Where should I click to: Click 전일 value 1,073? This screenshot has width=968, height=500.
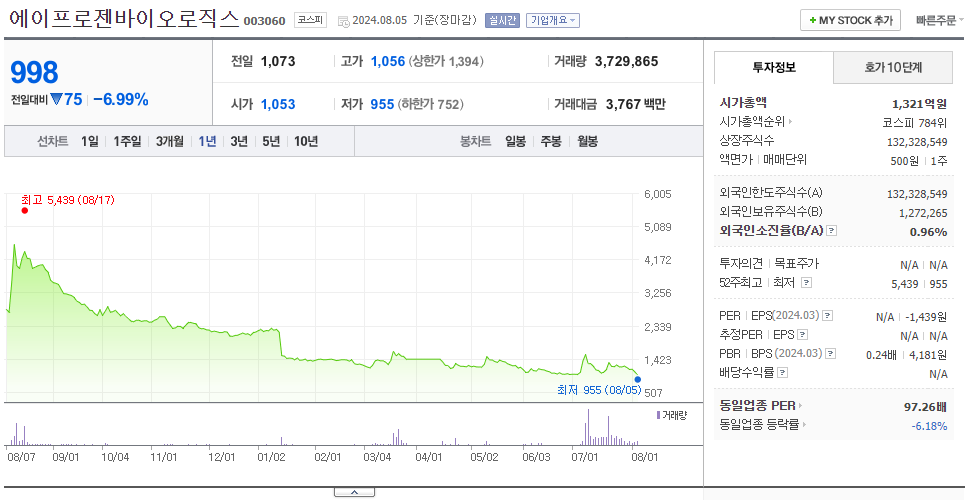278,61
